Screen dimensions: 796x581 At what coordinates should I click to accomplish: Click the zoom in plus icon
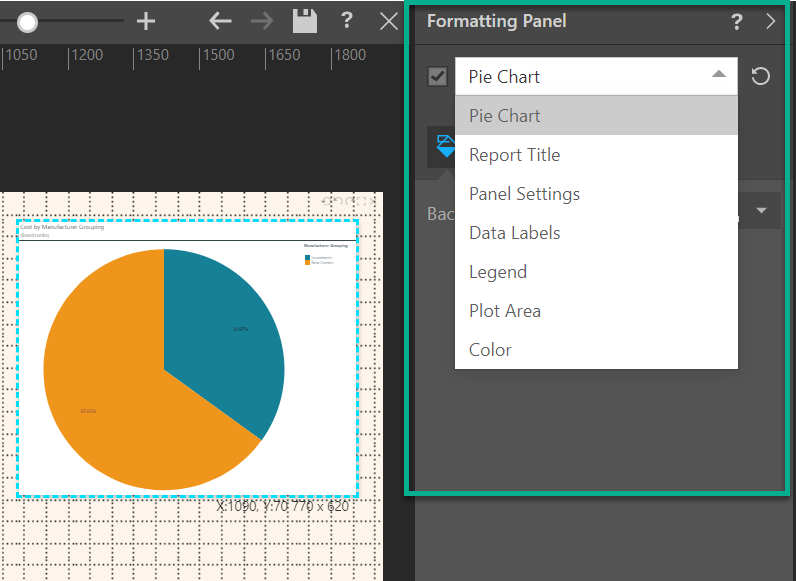(x=146, y=21)
